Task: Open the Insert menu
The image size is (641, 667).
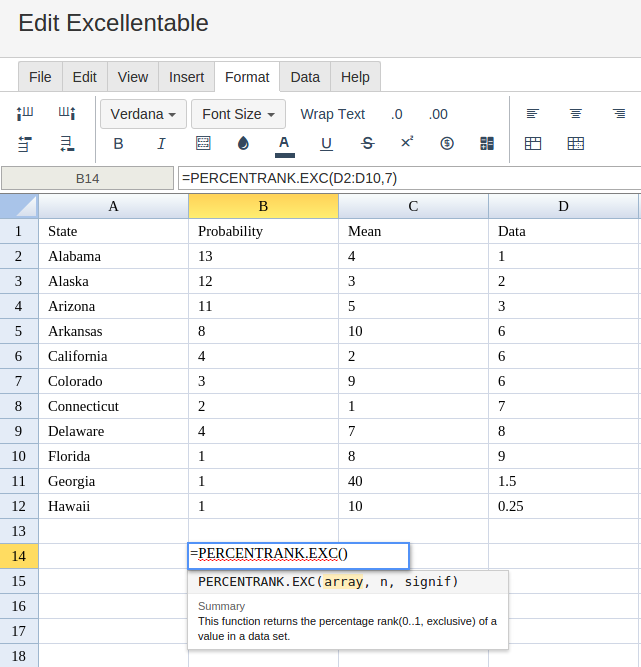Action: (x=186, y=77)
